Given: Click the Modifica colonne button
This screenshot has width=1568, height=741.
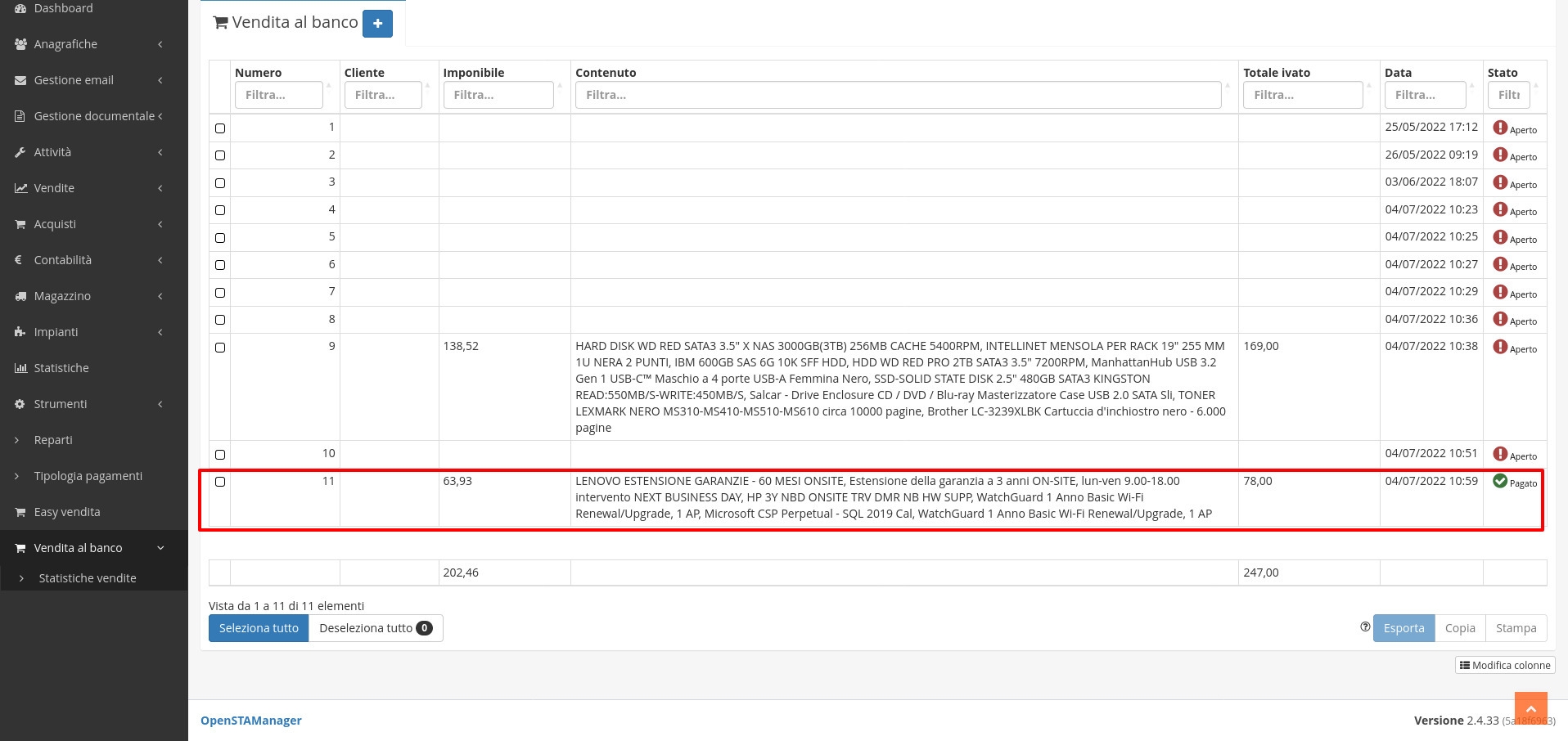Looking at the screenshot, I should [1504, 665].
